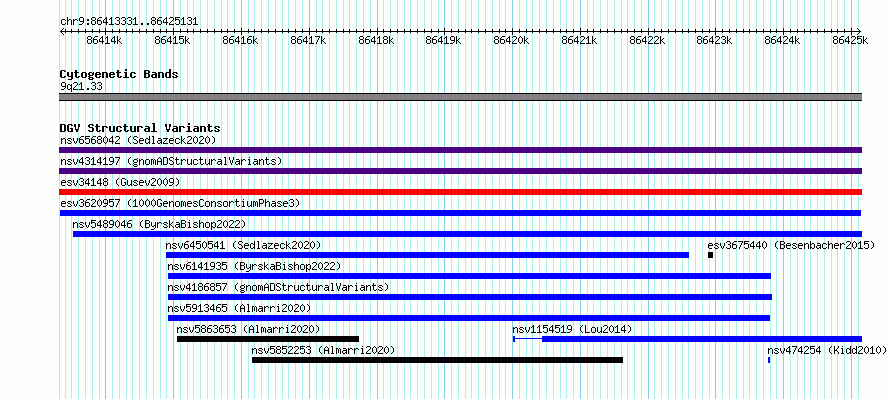Click esv34148 (Gusev2009) label
The image size is (890, 399).
(120, 182)
